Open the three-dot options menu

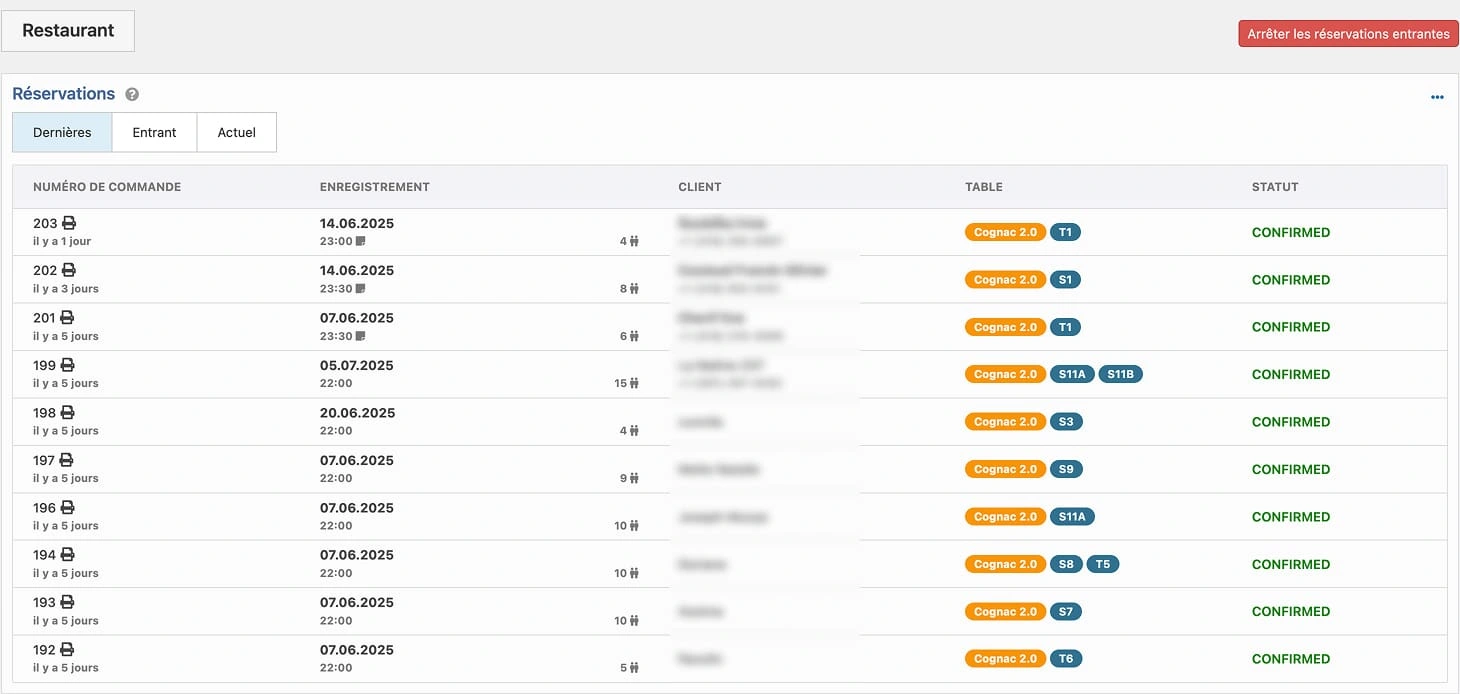tap(1437, 97)
